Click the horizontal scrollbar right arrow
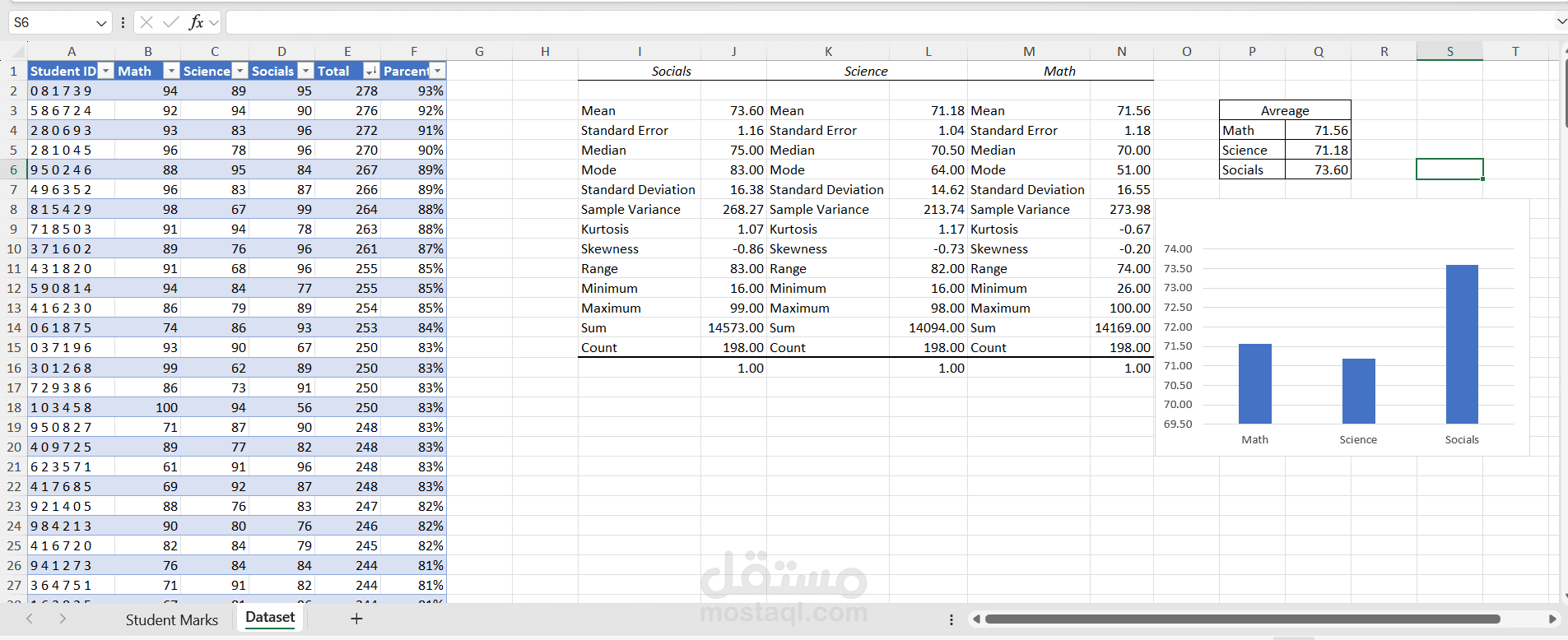The height and width of the screenshot is (640, 1568). (1552, 619)
